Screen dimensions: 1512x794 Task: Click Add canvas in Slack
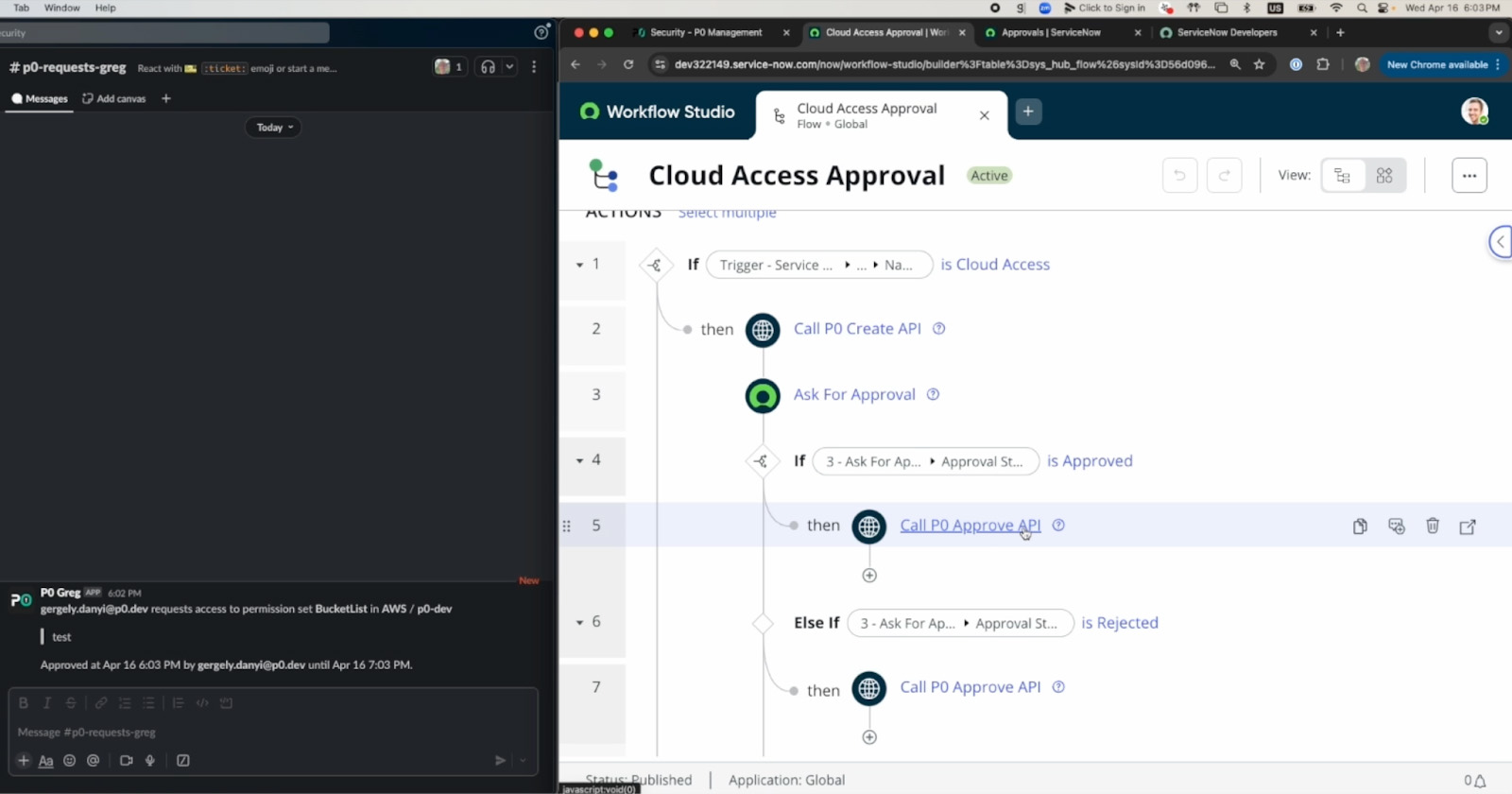click(x=114, y=98)
